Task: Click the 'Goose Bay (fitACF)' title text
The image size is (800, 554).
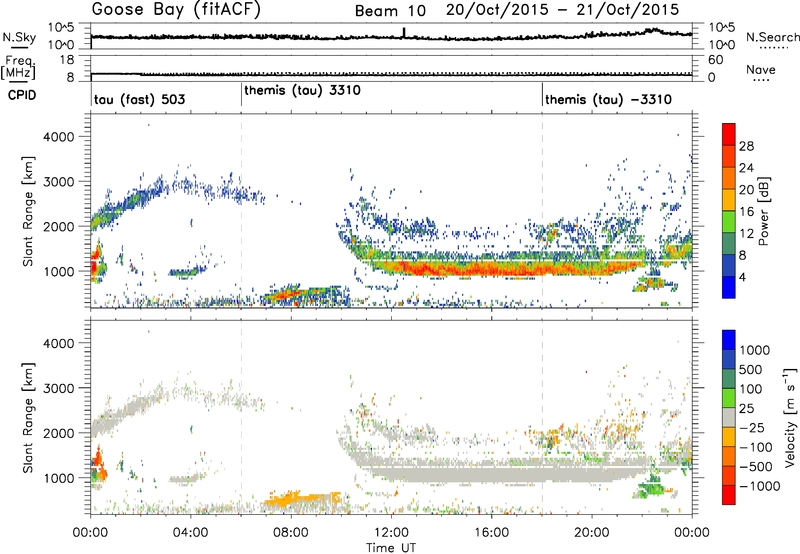Action: (176, 10)
